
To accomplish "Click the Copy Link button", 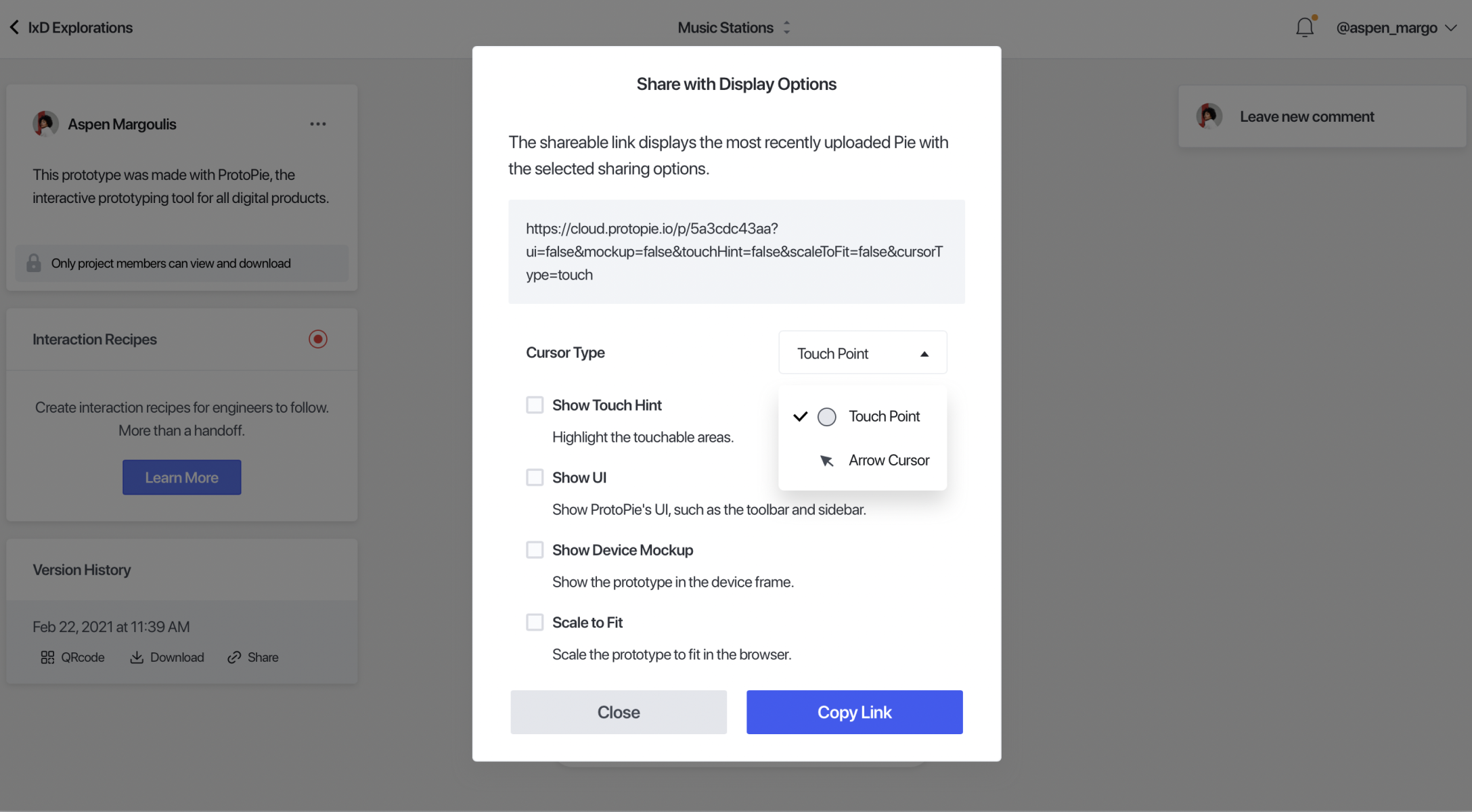I will pos(854,712).
